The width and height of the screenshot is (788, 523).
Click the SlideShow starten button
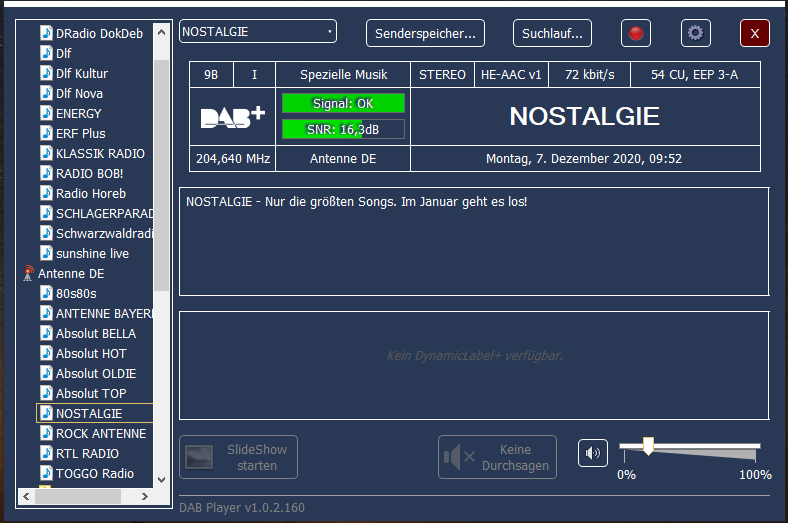click(238, 457)
